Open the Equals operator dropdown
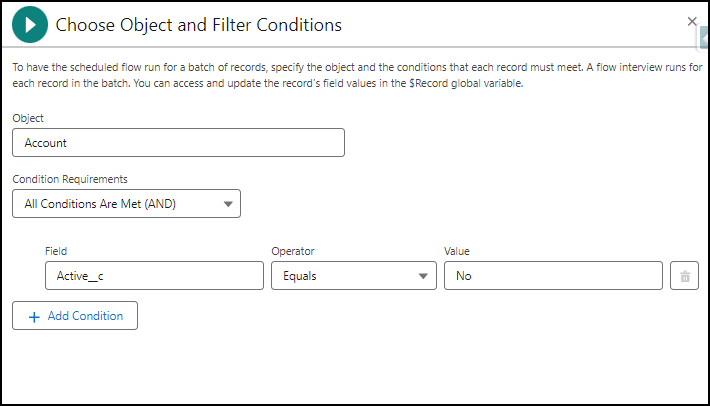Image resolution: width=710 pixels, height=406 pixels. 354,276
